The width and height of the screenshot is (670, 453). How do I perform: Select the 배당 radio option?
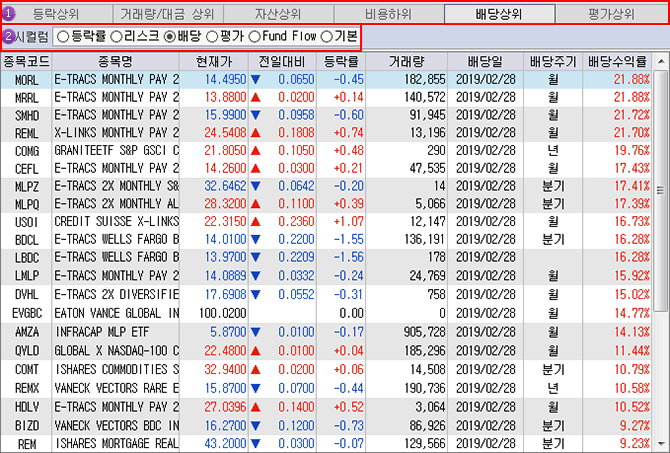click(x=170, y=37)
